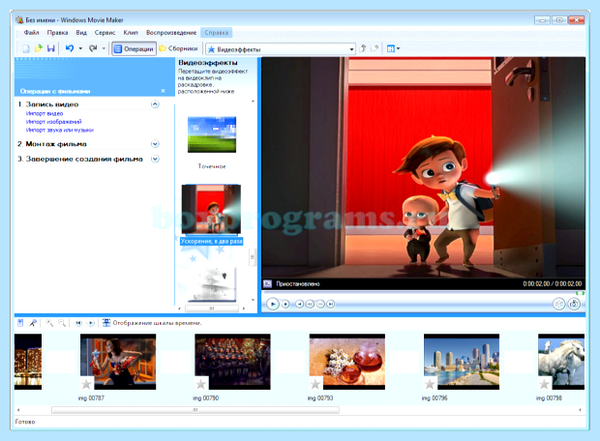Image resolution: width=600 pixels, height=441 pixels.
Task: Click the up one level icon
Action: coord(363,48)
